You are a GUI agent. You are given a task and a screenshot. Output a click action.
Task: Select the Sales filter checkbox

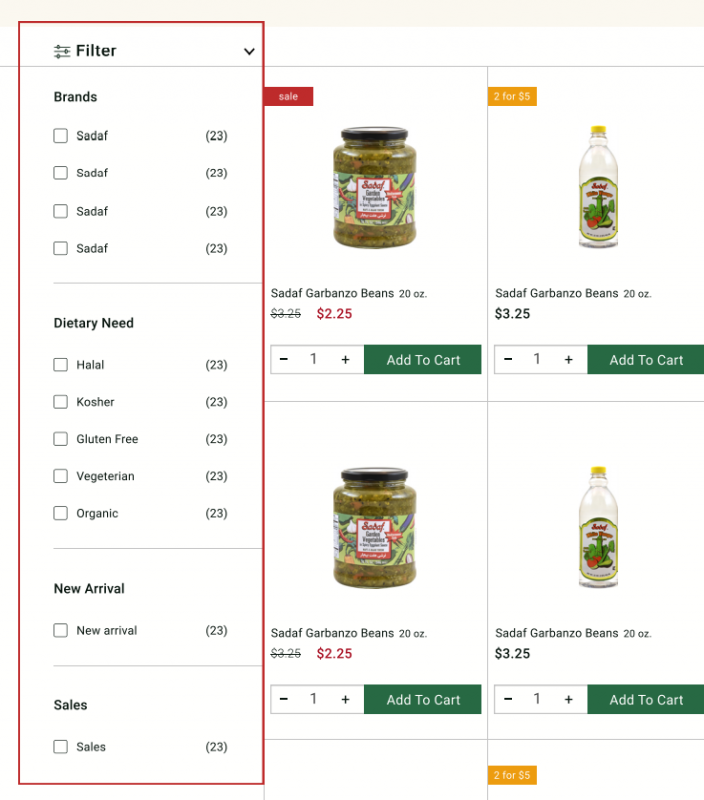point(61,747)
